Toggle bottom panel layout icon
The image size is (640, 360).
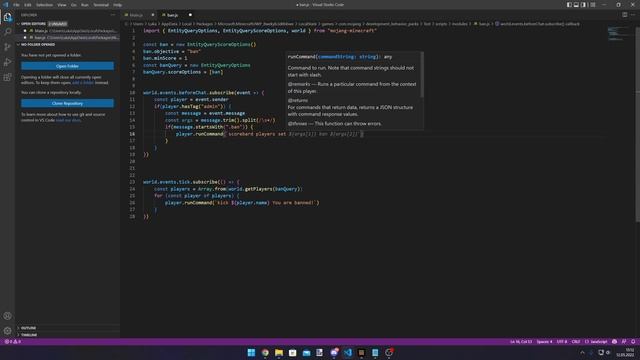click(x=576, y=5)
